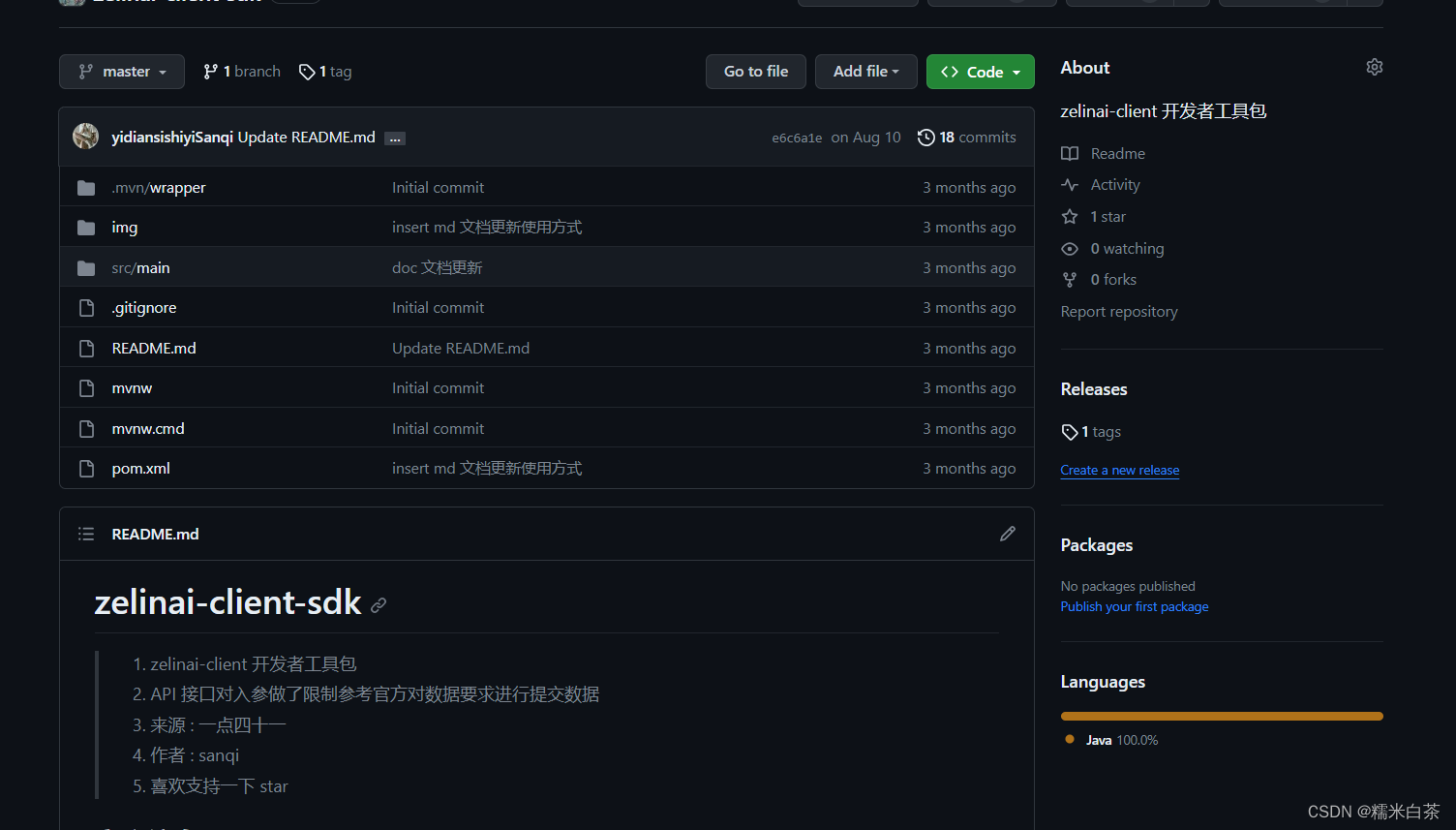The image size is (1456, 830).
Task: Click Publish your first package
Action: 1135,607
